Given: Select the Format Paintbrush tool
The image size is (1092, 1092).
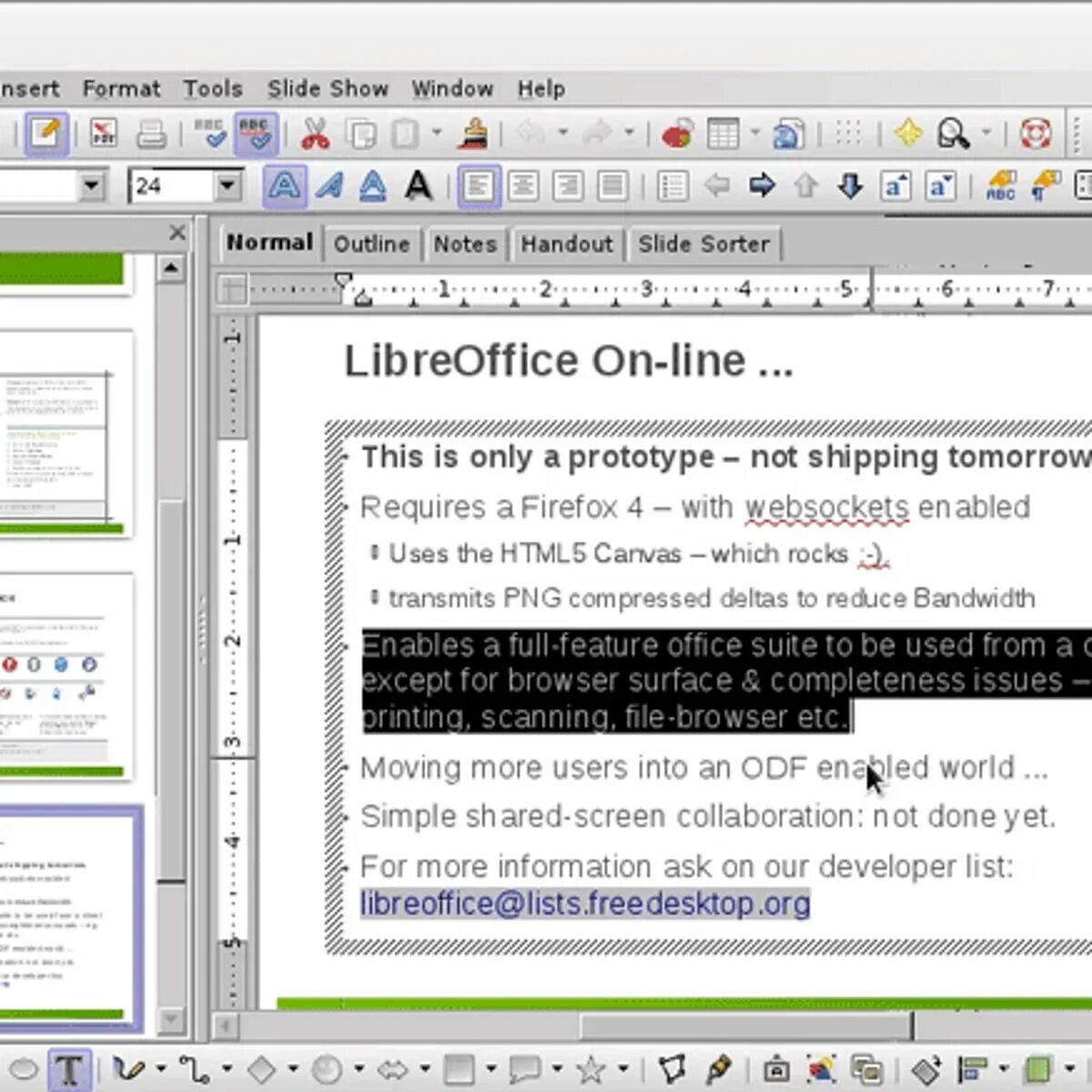Looking at the screenshot, I should click(473, 134).
